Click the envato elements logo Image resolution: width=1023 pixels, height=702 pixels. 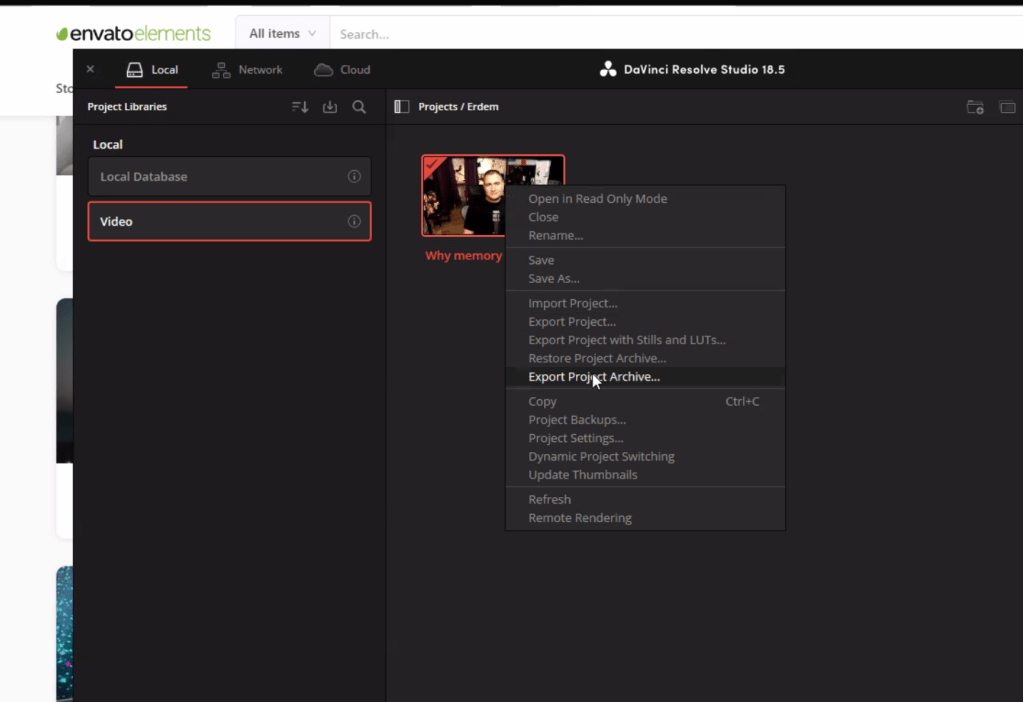tap(133, 33)
